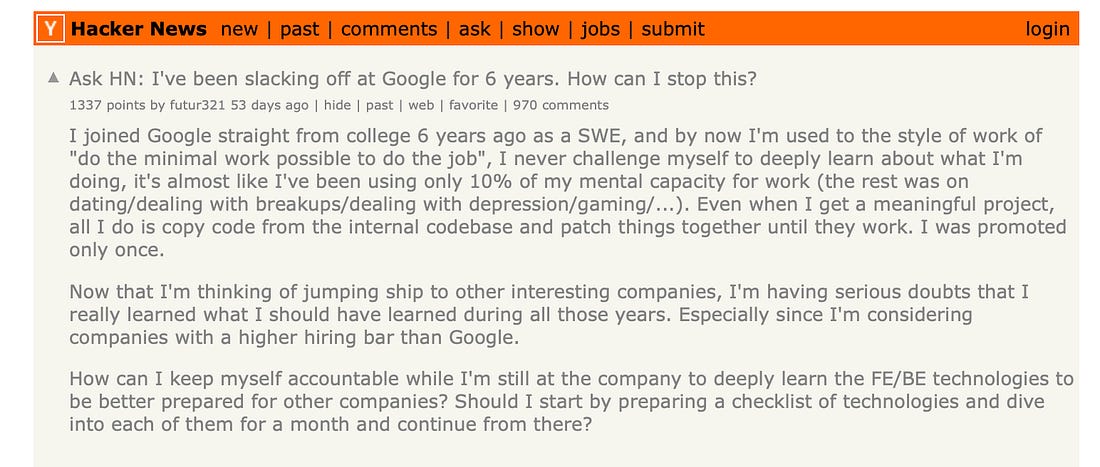Open the 970 comments link

pos(561,105)
